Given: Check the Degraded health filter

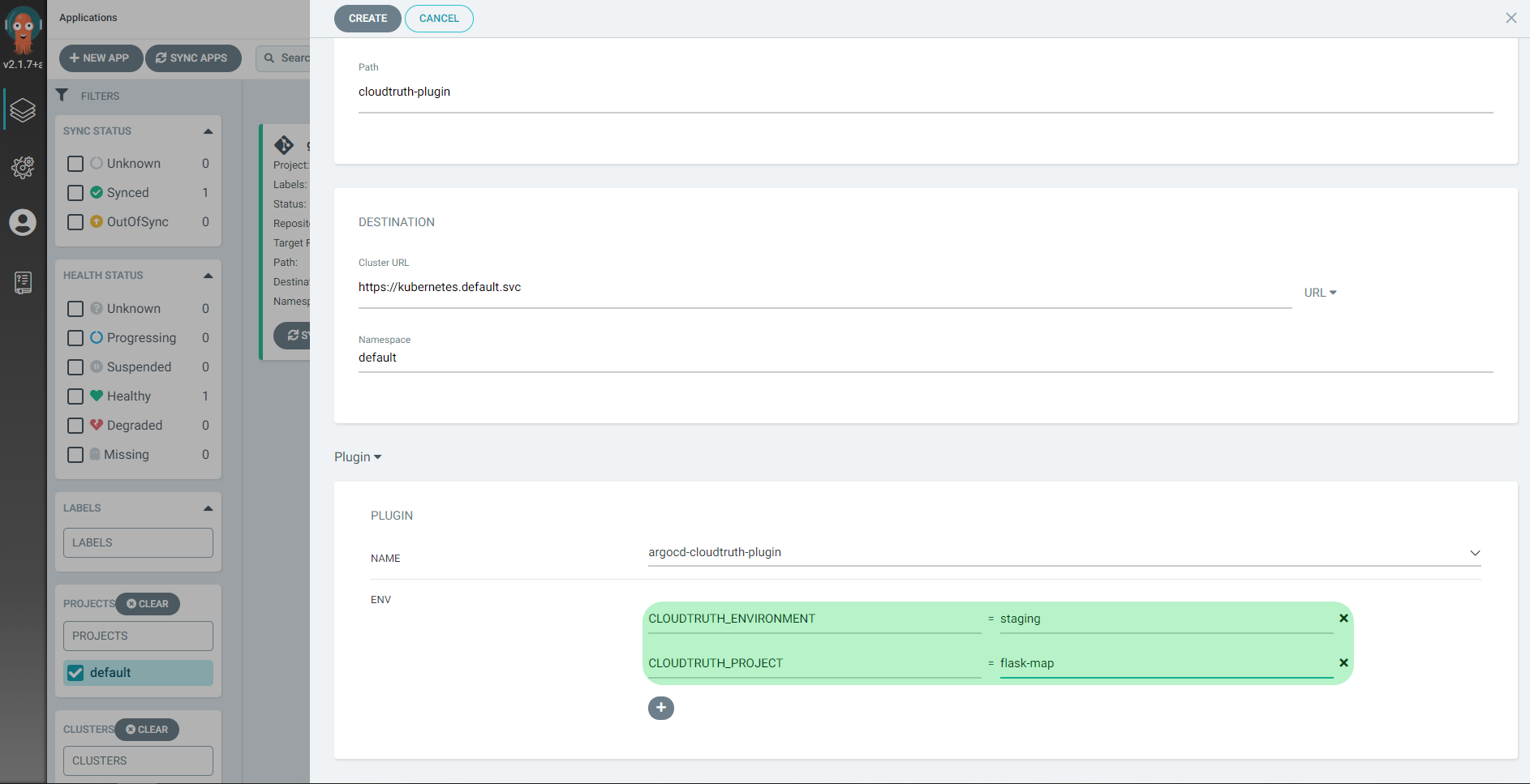Looking at the screenshot, I should point(75,426).
